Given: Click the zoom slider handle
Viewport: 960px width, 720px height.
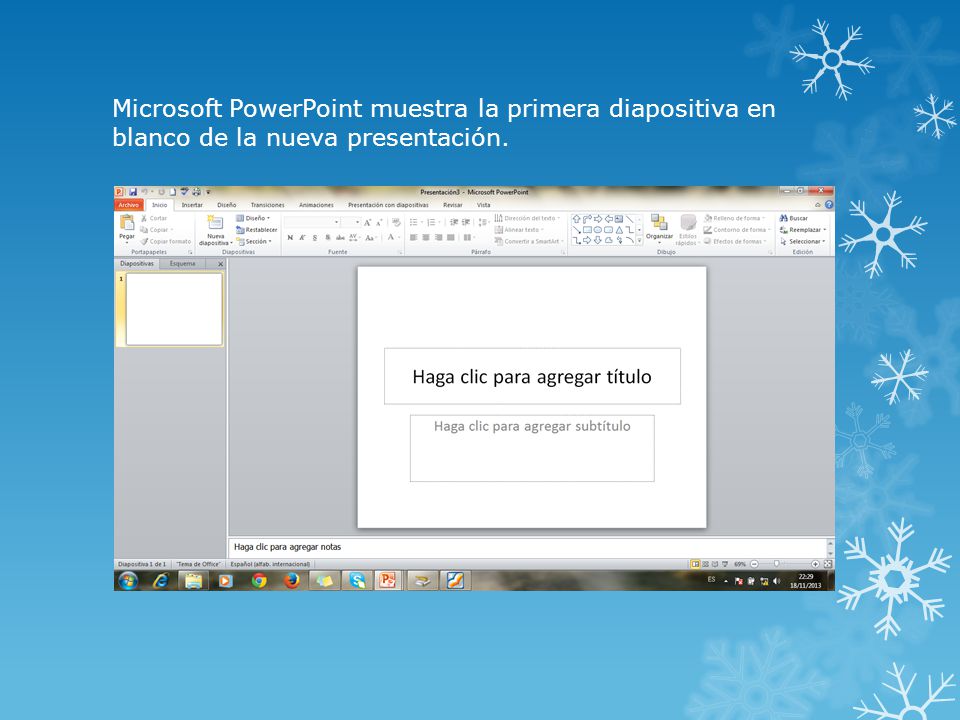Looking at the screenshot, I should click(x=776, y=564).
